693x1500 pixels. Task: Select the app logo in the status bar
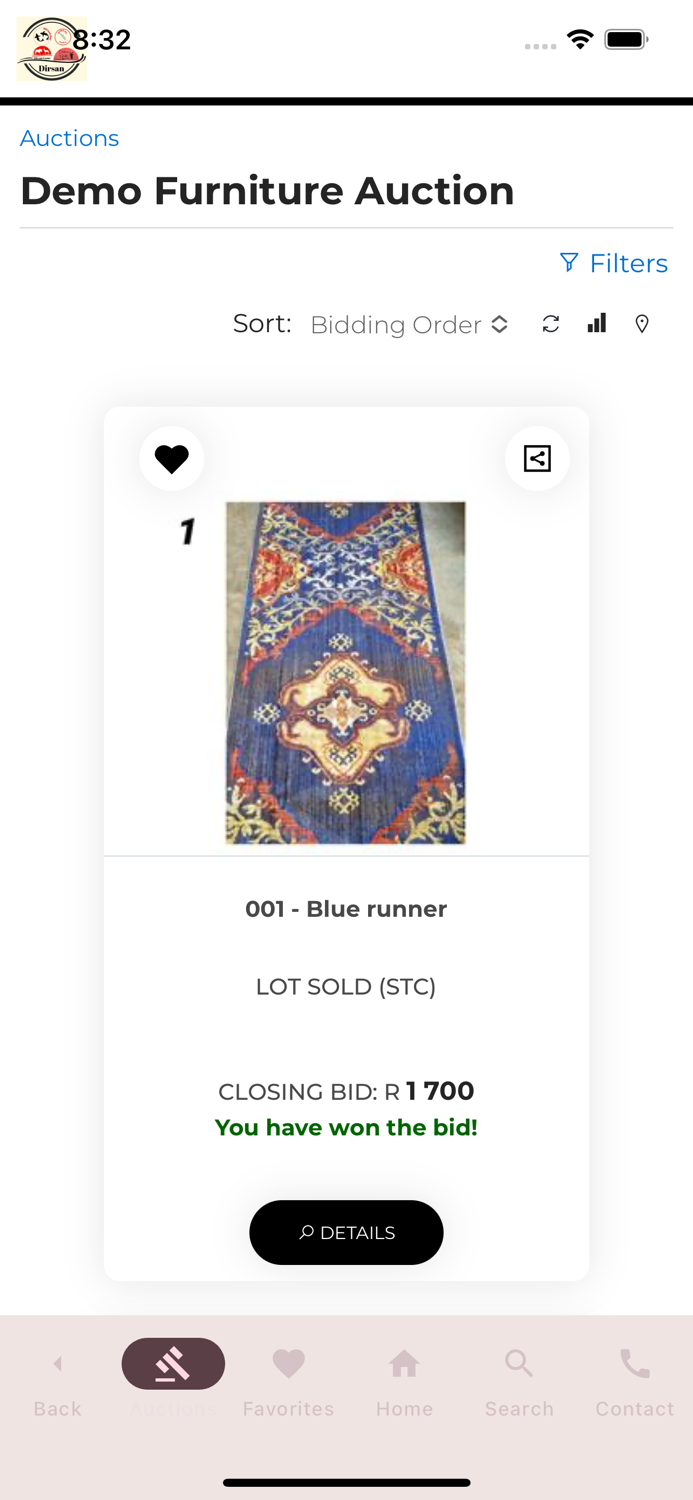pos(51,47)
